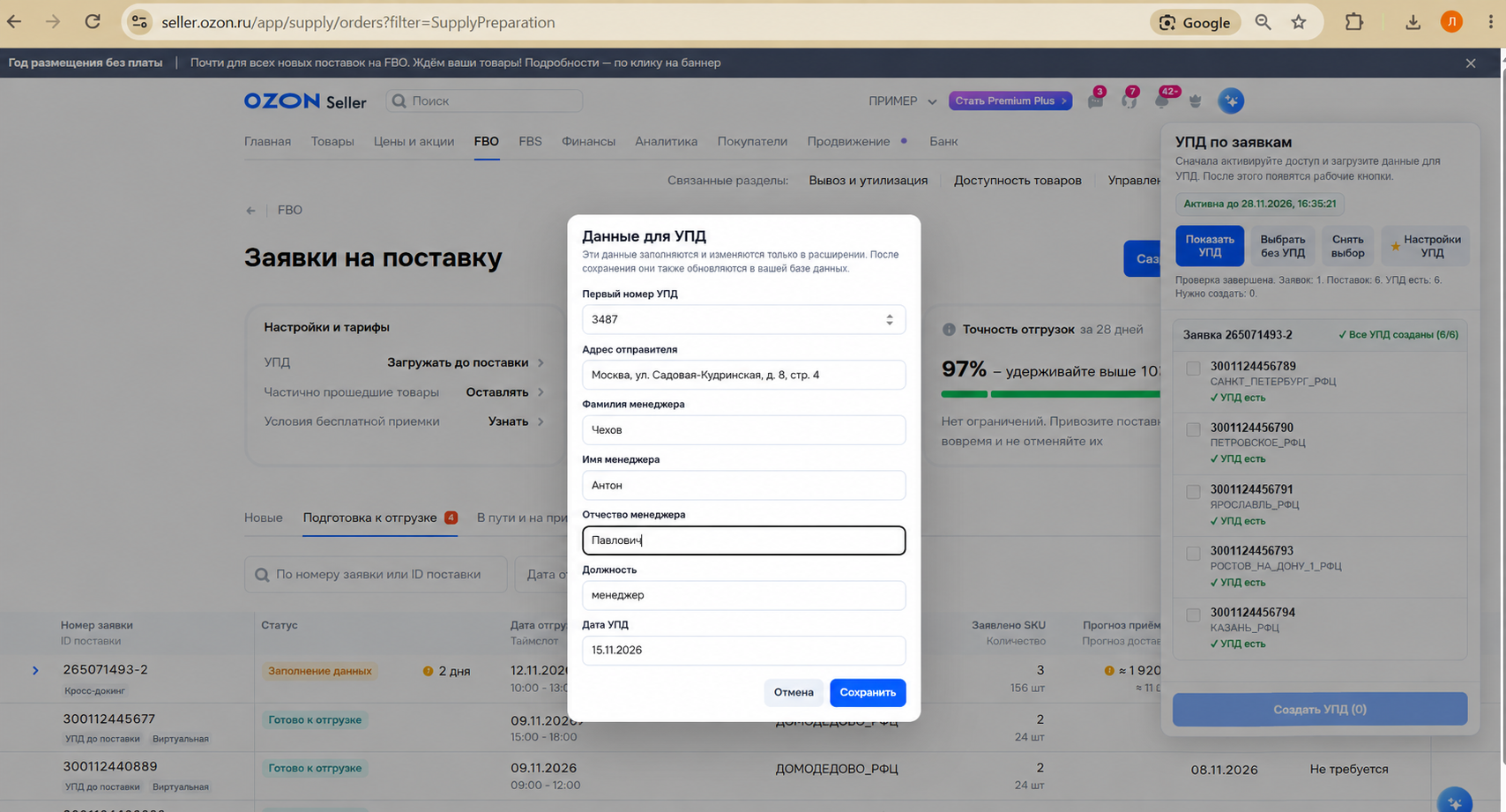Select the Подготовка к отгрузке tab
Image resolution: width=1506 pixels, height=812 pixels.
point(379,518)
